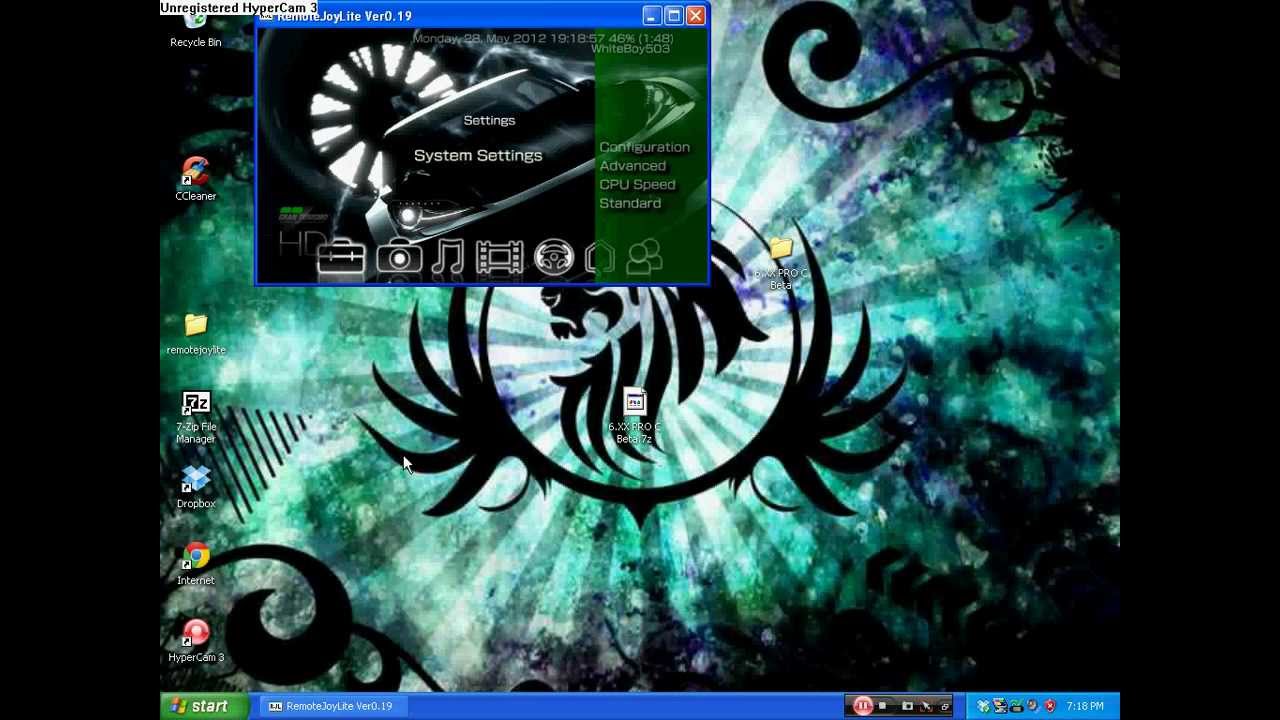Select System Settings in the PSP menu
1280x720 pixels.
[478, 155]
